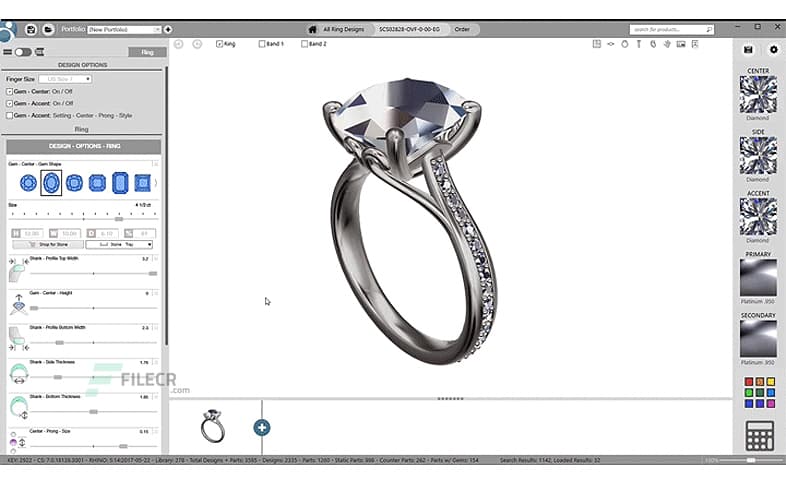This screenshot has height=484, width=786.
Task: Select the ring thumbnail in bottom tray
Action: [x=213, y=426]
